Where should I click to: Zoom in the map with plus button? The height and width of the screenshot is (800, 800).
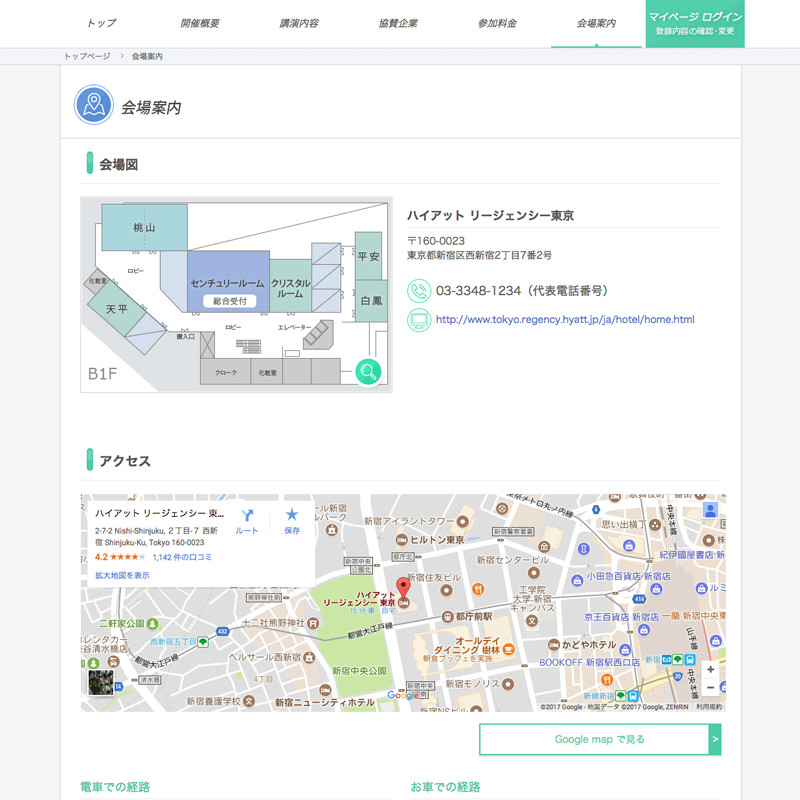point(710,669)
